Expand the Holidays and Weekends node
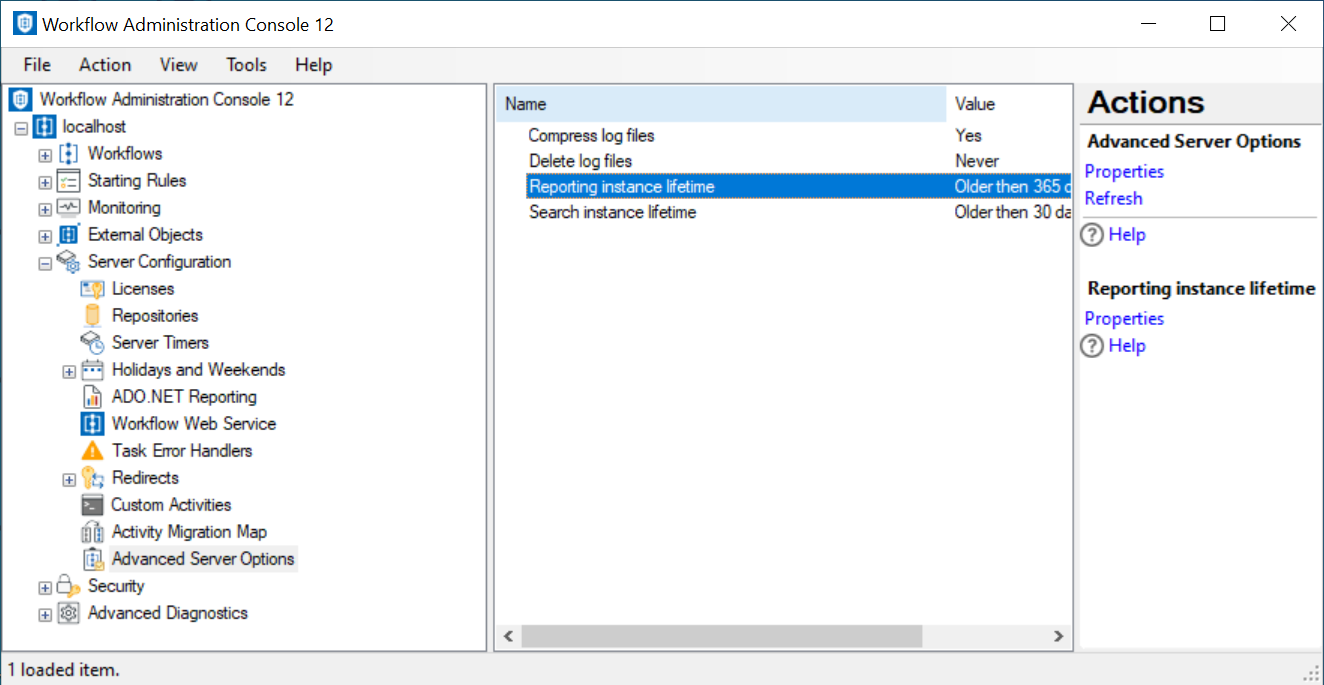This screenshot has width=1324, height=685. 69,371
